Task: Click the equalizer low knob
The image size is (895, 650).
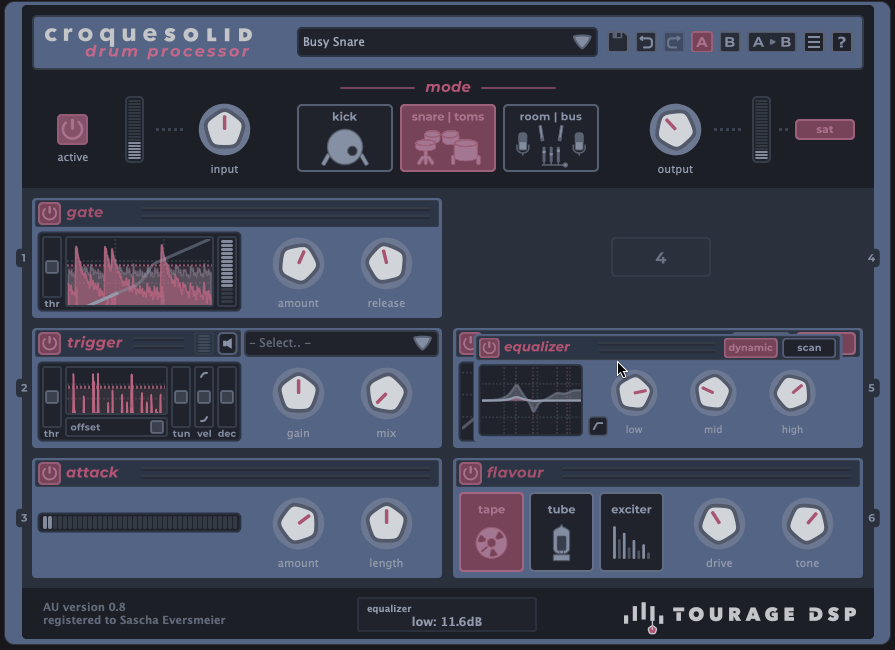Action: click(x=634, y=393)
